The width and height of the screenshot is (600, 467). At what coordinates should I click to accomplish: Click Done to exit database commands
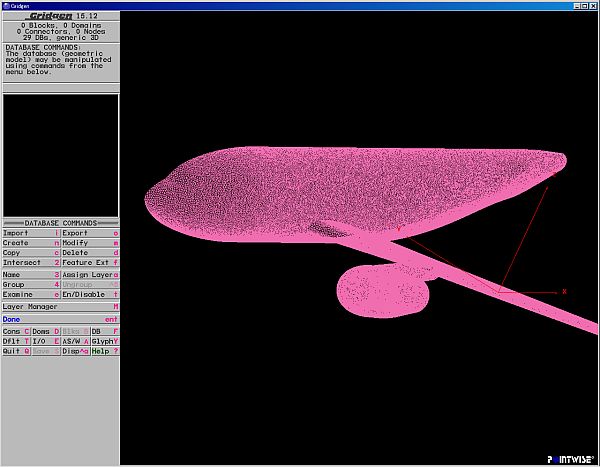60,319
